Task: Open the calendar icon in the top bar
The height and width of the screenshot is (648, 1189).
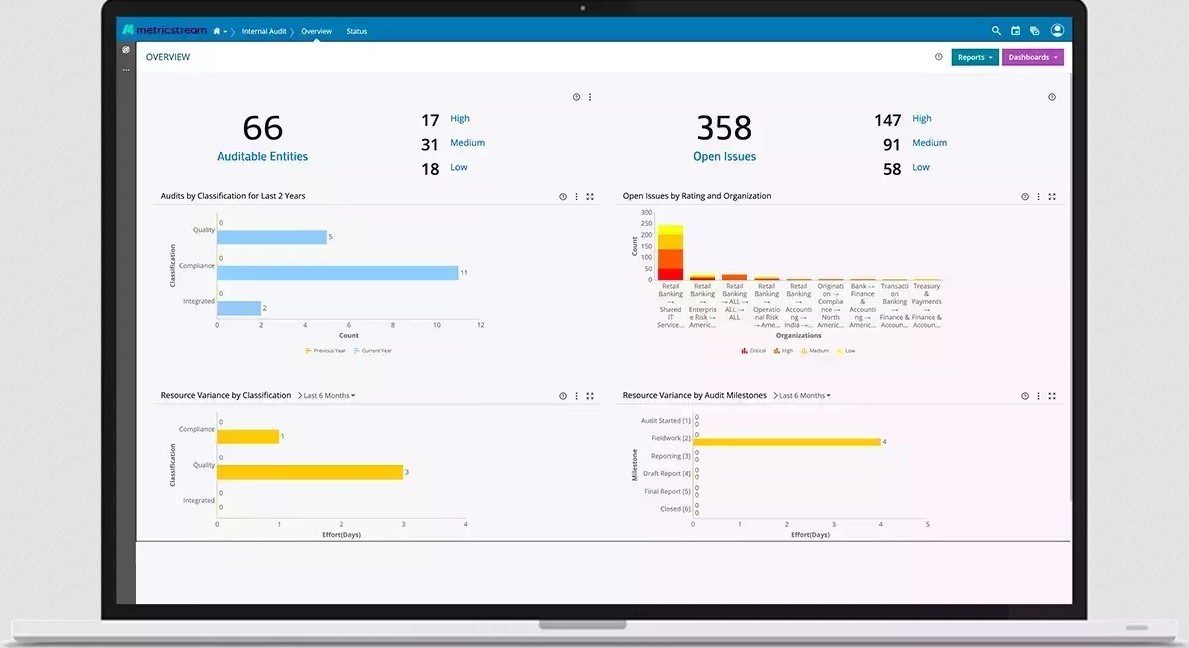Action: tap(1015, 31)
